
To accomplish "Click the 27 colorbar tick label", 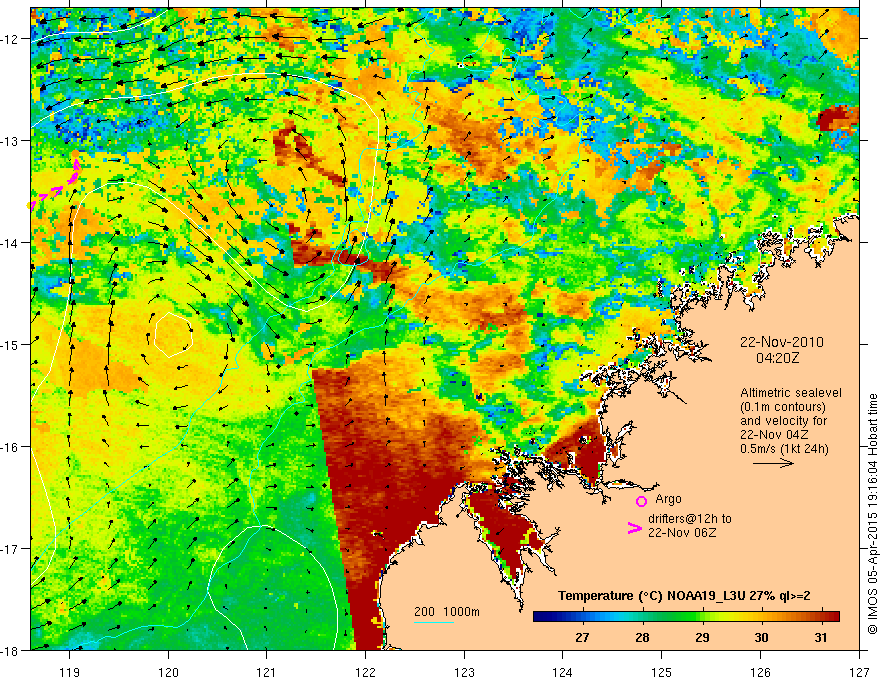I will [x=582, y=637].
